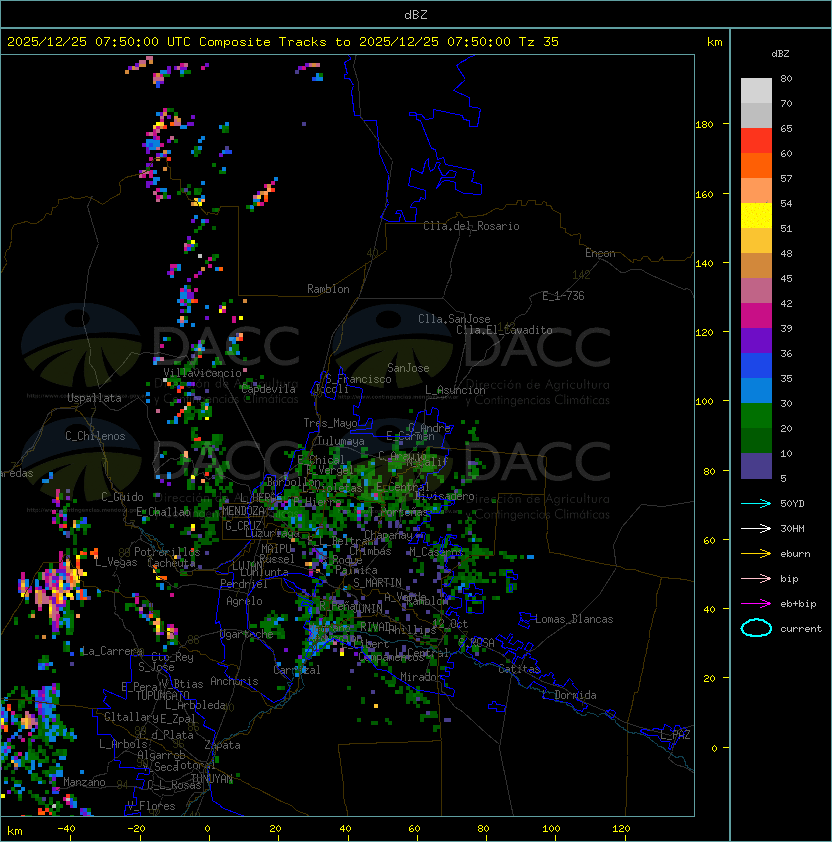The image size is (832, 842).
Task: Click the L_PAZ label on map
Action: coord(675,735)
